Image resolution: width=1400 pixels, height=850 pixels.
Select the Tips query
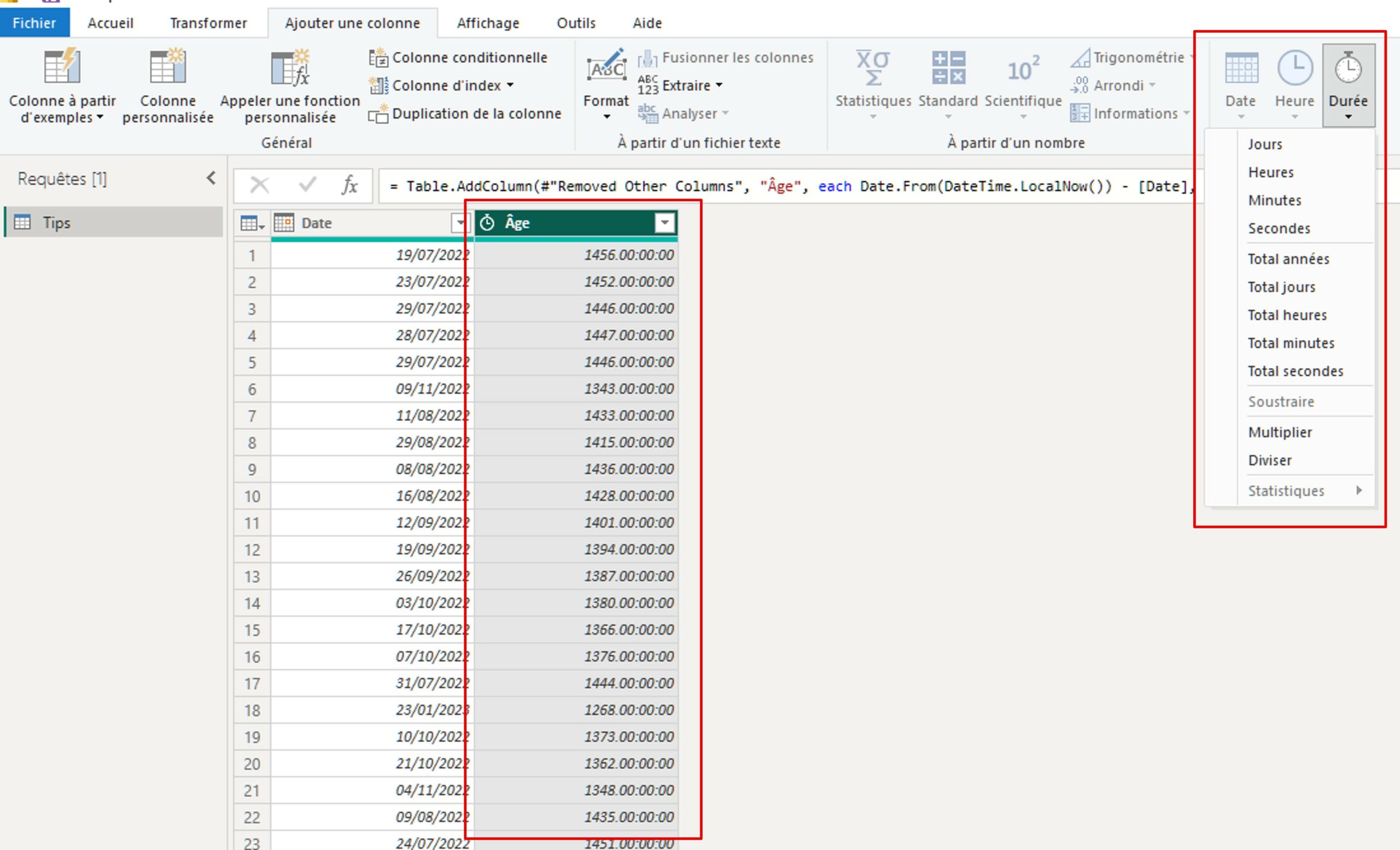pos(114,222)
